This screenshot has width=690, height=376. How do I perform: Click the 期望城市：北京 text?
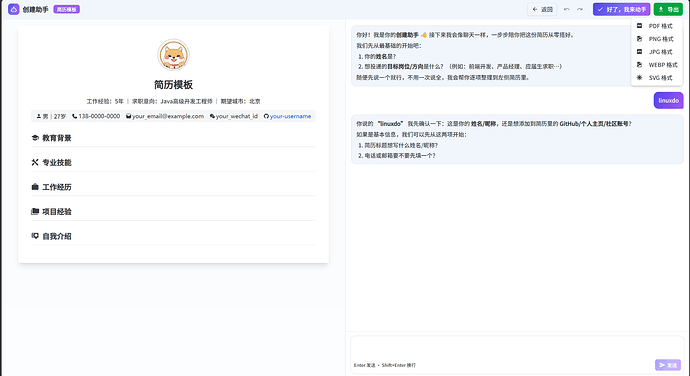click(x=240, y=101)
